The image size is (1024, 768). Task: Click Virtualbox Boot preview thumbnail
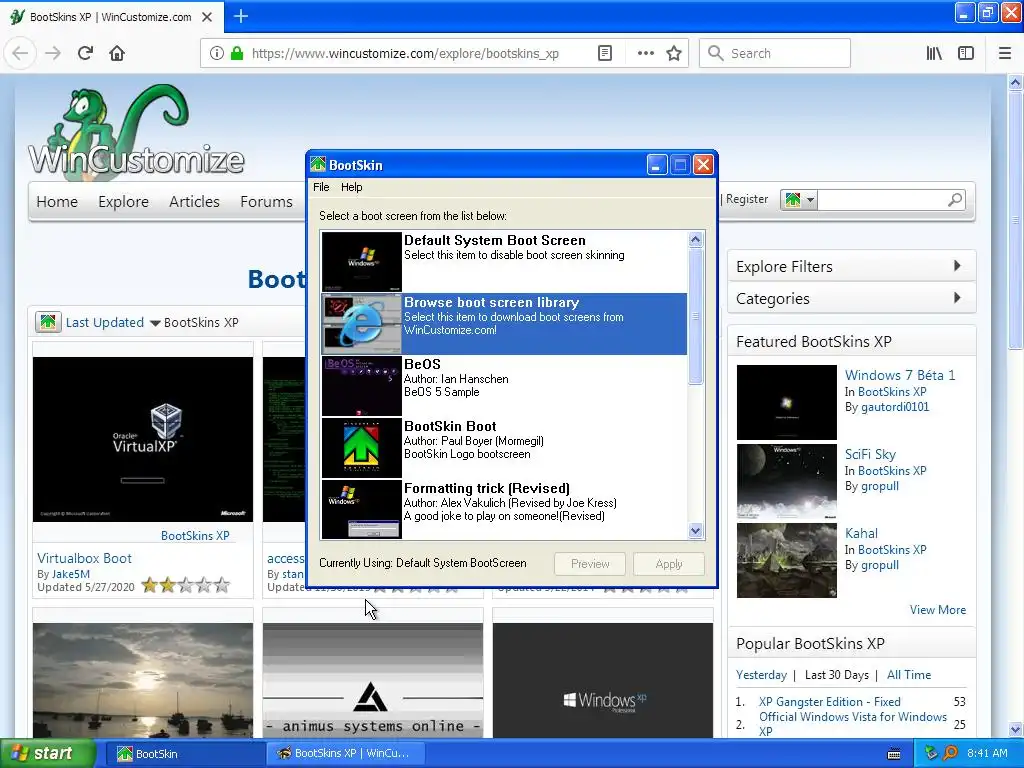[x=143, y=439]
